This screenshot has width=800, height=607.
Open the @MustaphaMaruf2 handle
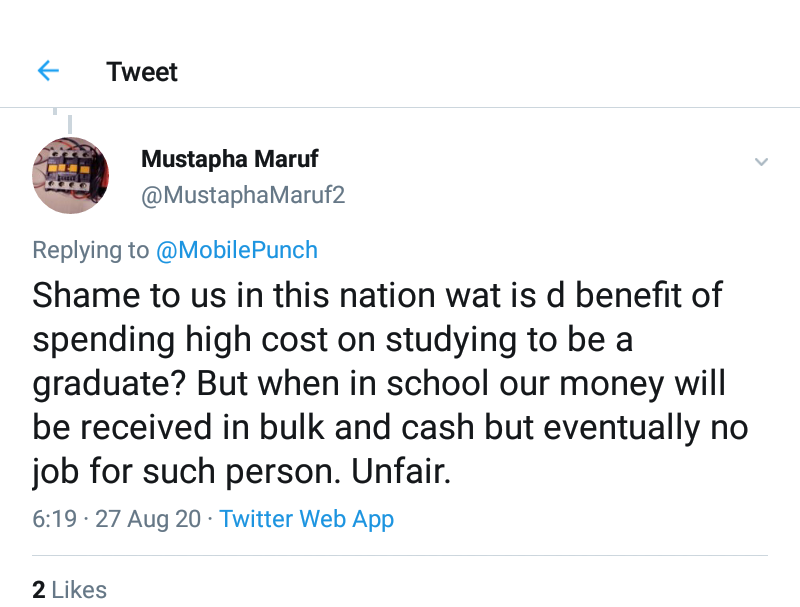tap(243, 195)
